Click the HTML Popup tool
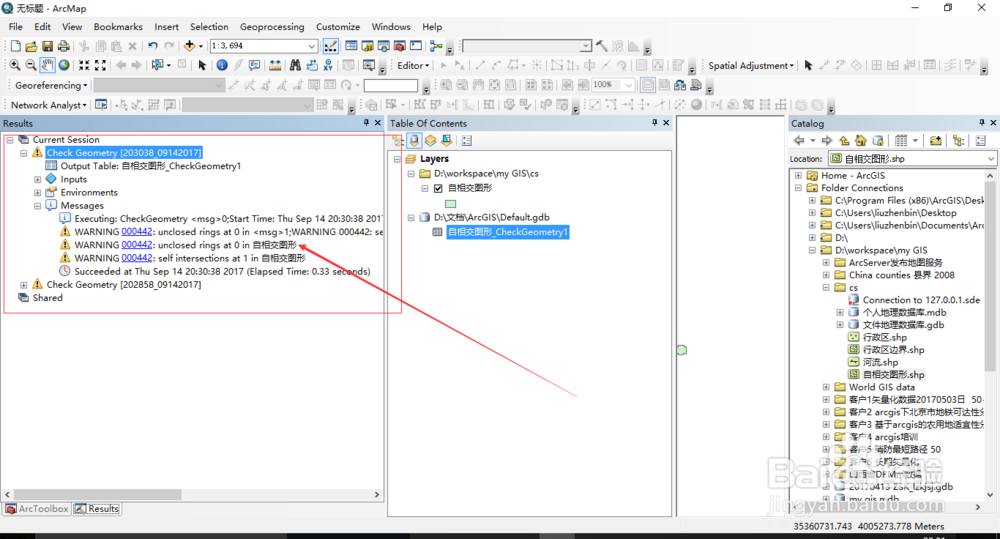The width and height of the screenshot is (1000, 539). coord(254,65)
